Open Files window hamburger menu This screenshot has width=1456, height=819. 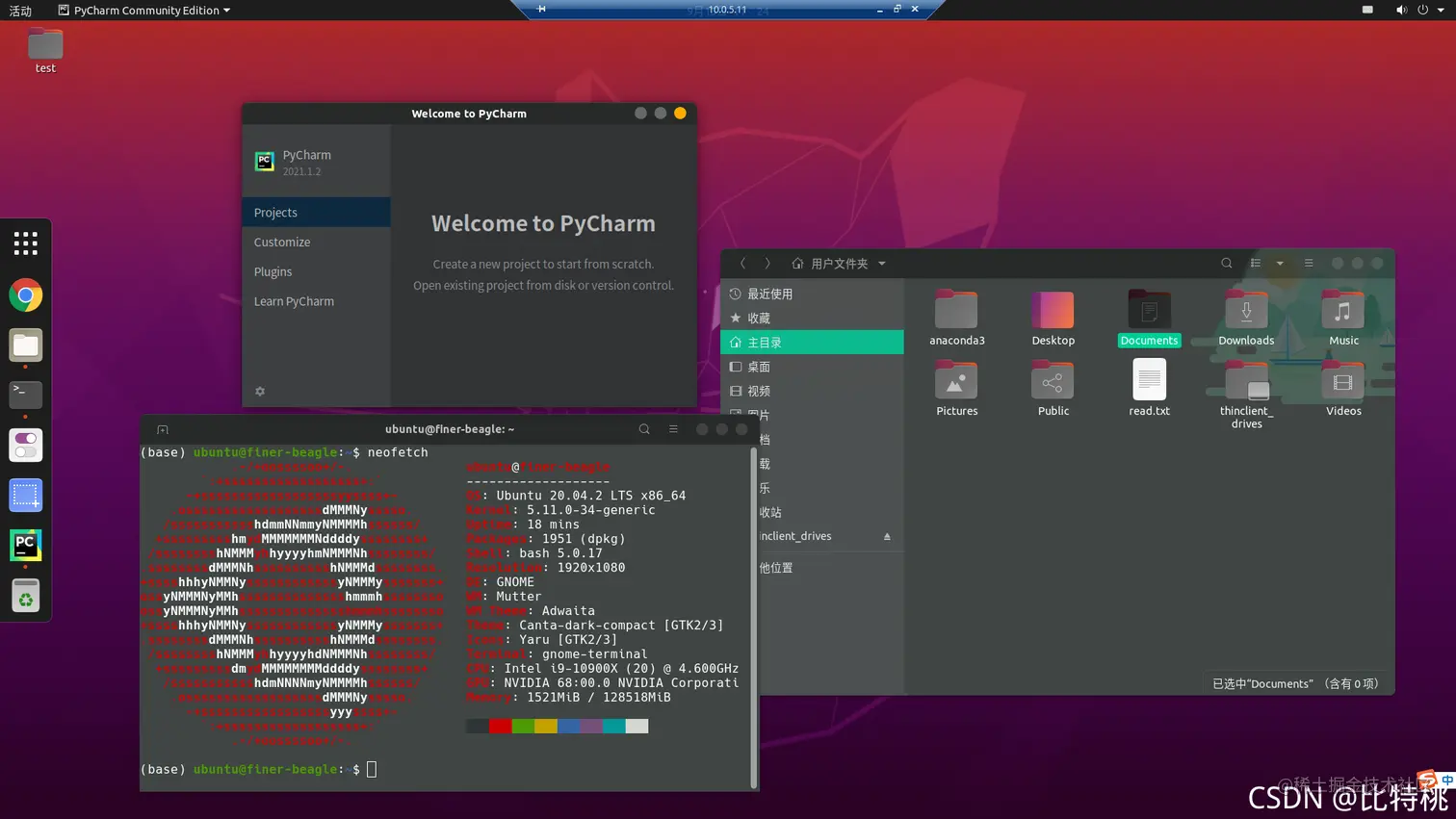point(1309,263)
